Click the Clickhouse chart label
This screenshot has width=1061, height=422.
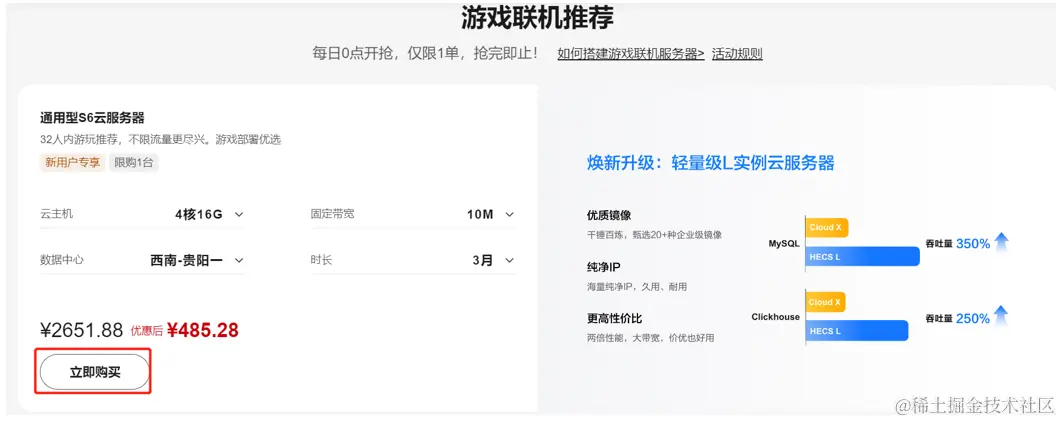point(775,316)
